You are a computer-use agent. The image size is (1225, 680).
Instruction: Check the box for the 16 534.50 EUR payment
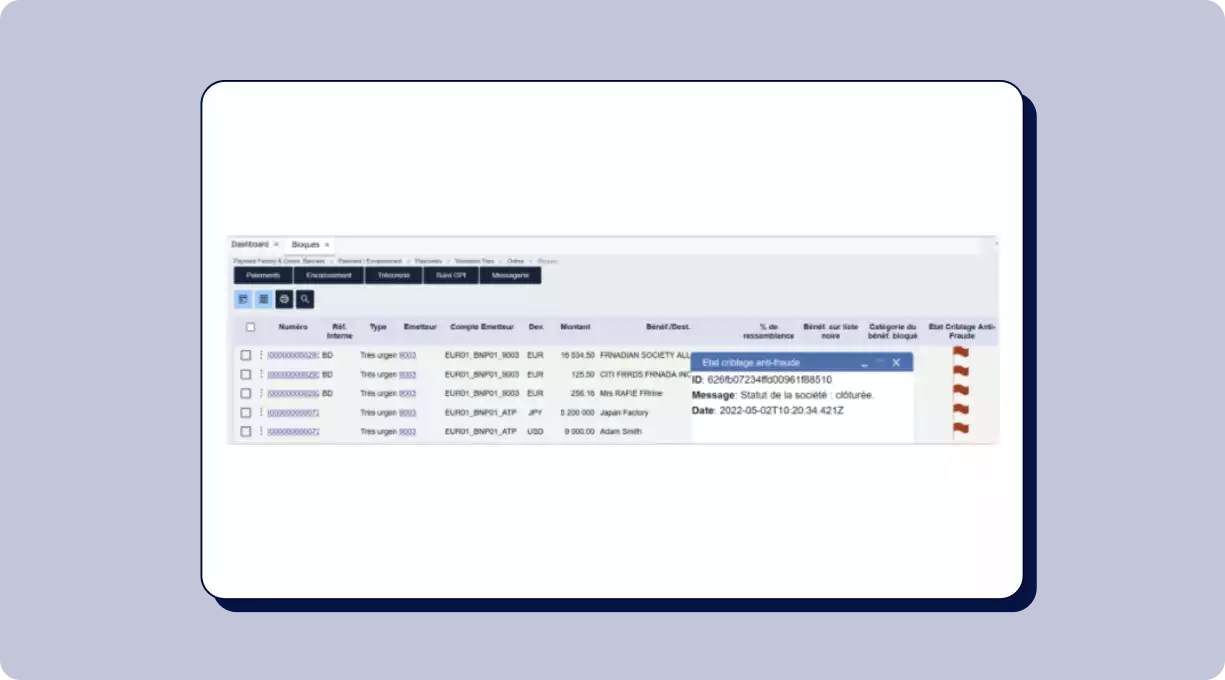click(245, 355)
